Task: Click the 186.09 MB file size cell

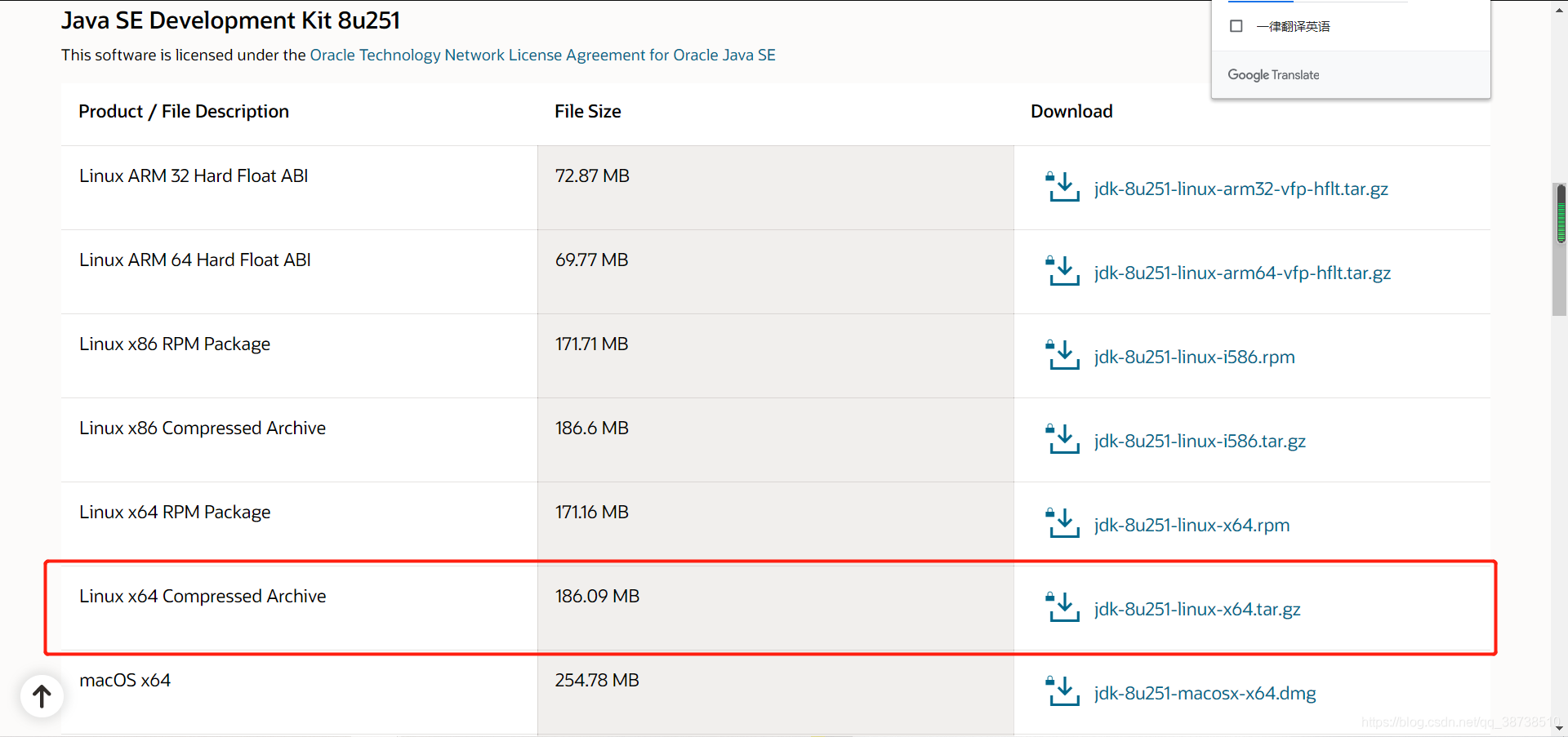Action: pos(776,608)
